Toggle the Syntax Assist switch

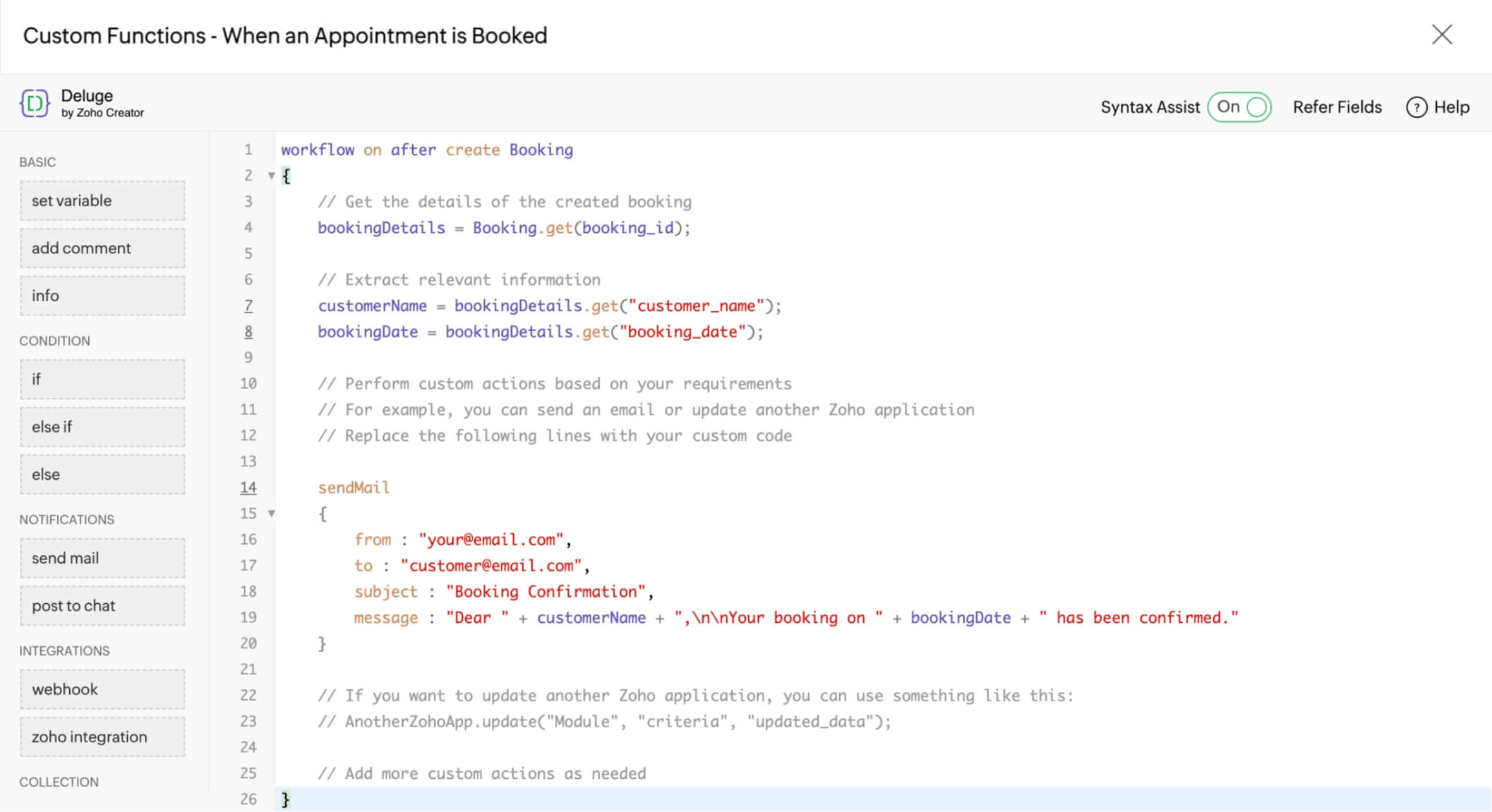(x=1239, y=107)
